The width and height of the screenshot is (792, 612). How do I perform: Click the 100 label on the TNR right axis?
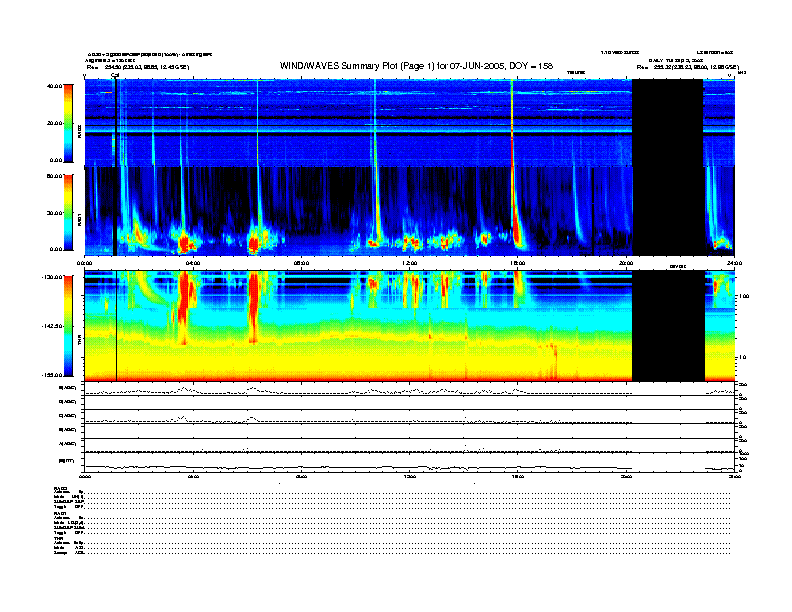[744, 296]
